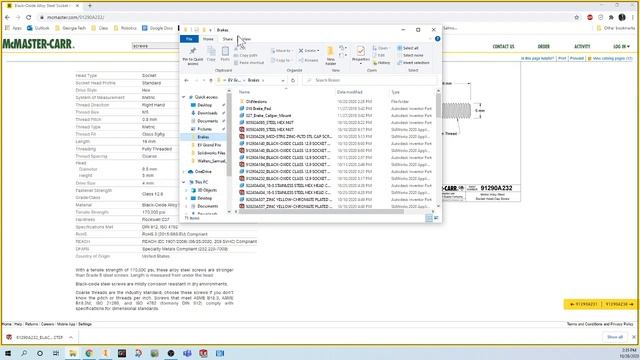Viewport: 640px width, 360px height.
Task: Switch Explorer to the large icons view icon
Action: point(436,218)
